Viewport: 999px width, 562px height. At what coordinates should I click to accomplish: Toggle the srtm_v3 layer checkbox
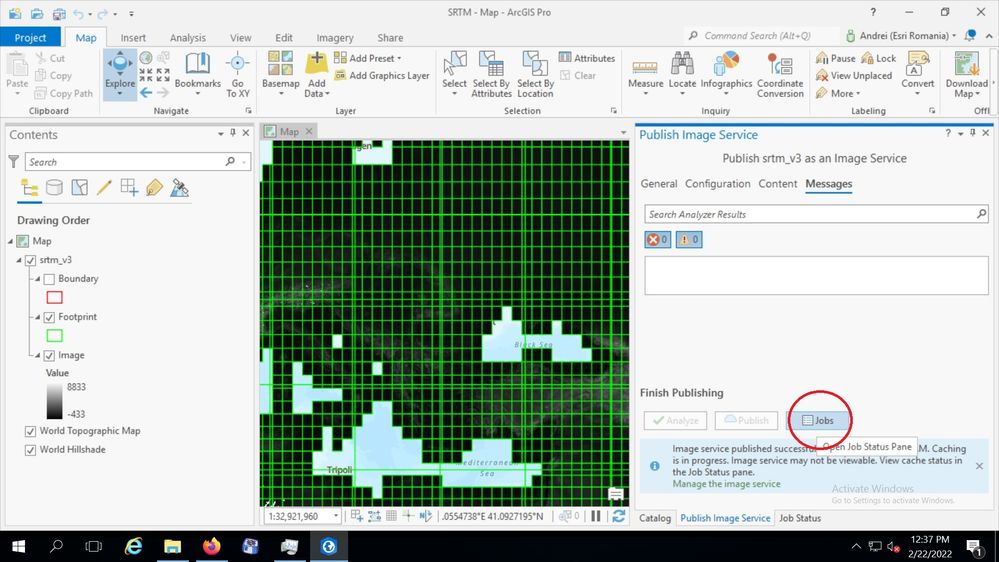tap(30, 260)
